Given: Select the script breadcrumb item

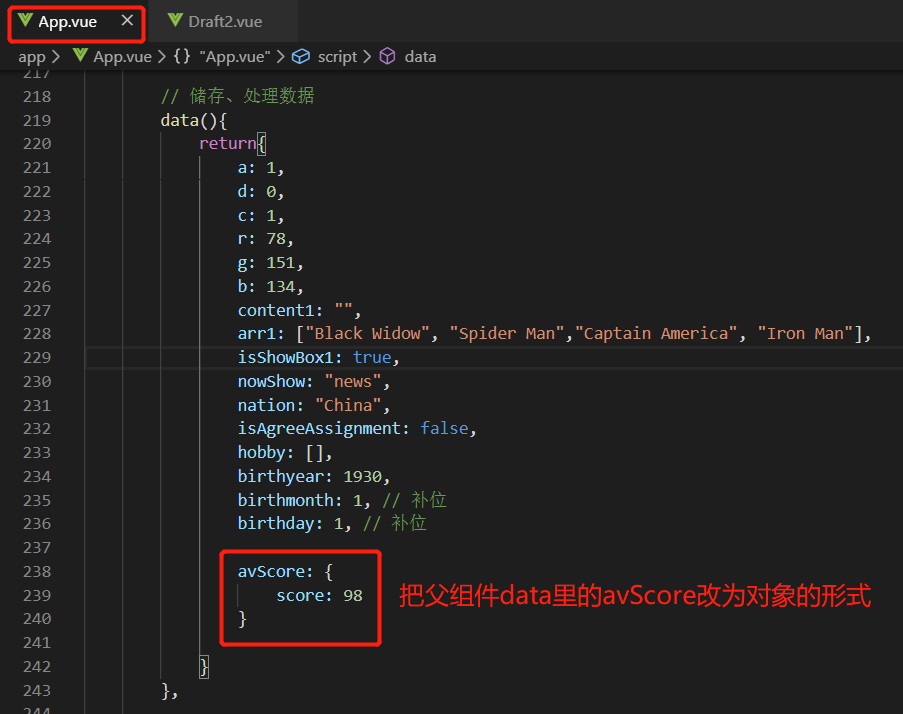Looking at the screenshot, I should point(337,56).
